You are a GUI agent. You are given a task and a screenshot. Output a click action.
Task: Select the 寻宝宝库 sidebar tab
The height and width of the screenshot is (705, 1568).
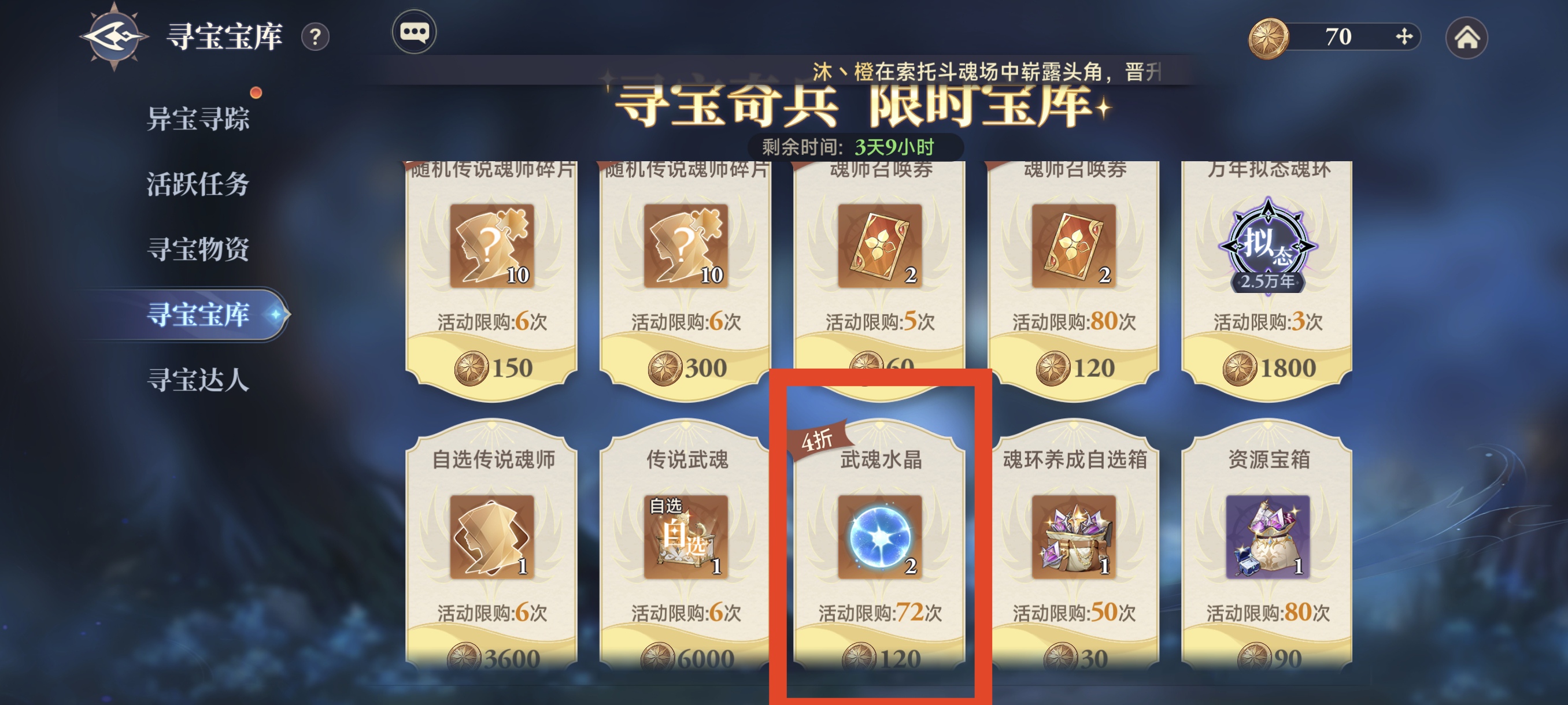pos(198,314)
